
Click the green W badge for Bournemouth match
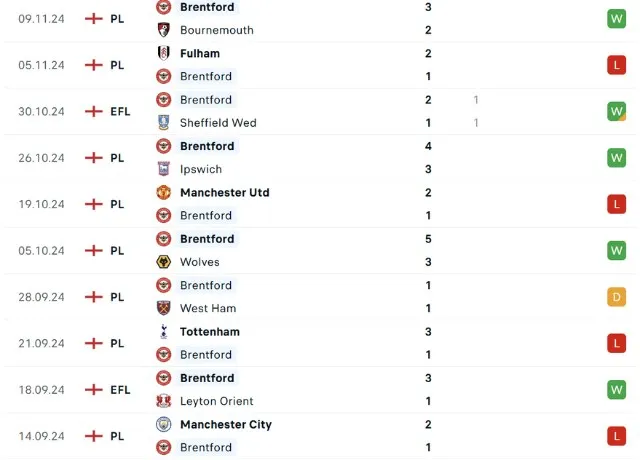pos(616,19)
